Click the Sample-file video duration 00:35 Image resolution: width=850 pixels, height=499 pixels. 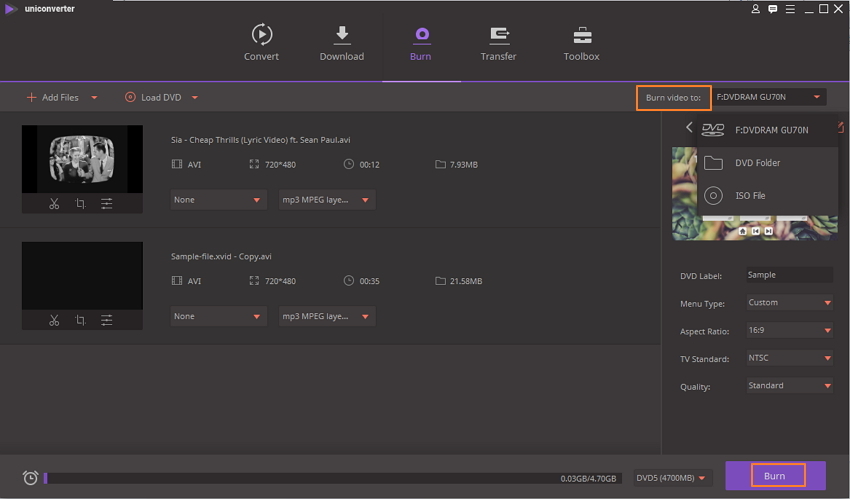pos(369,281)
